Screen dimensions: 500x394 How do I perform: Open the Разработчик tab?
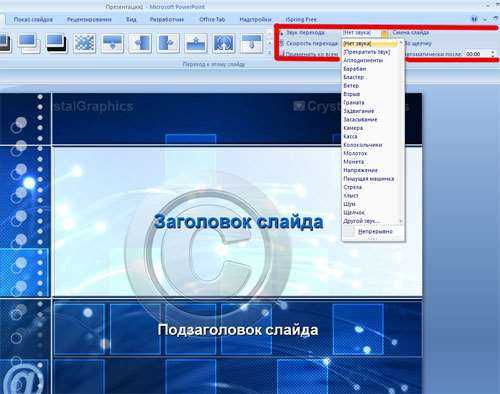click(167, 20)
